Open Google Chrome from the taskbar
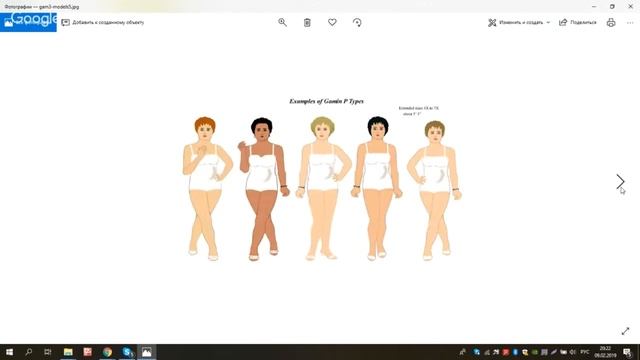The height and width of the screenshot is (360, 640). coord(107,352)
